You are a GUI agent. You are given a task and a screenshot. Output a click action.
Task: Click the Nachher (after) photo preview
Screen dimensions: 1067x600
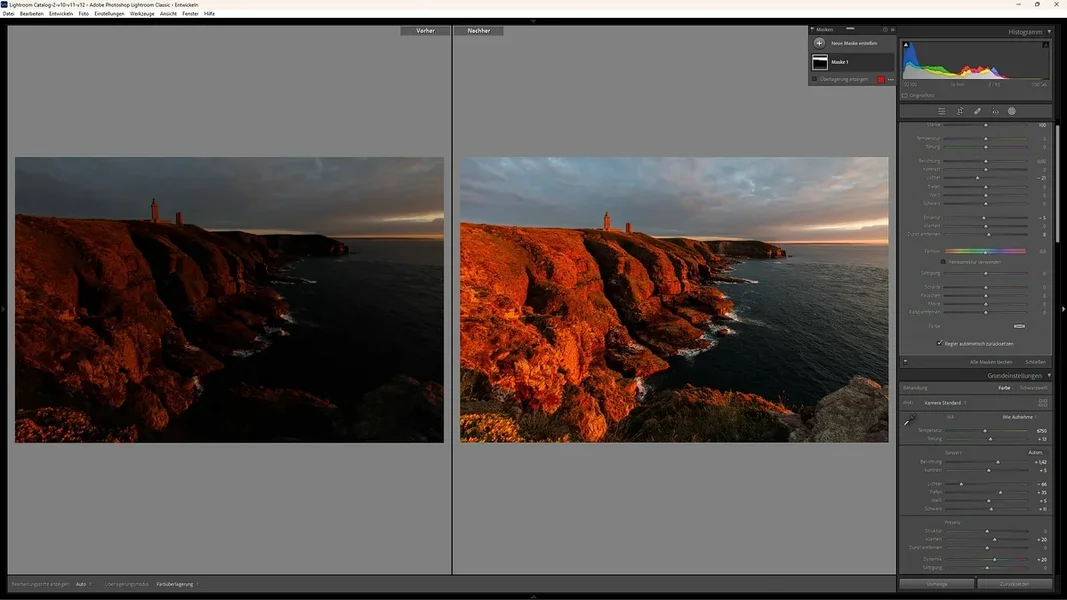click(674, 300)
